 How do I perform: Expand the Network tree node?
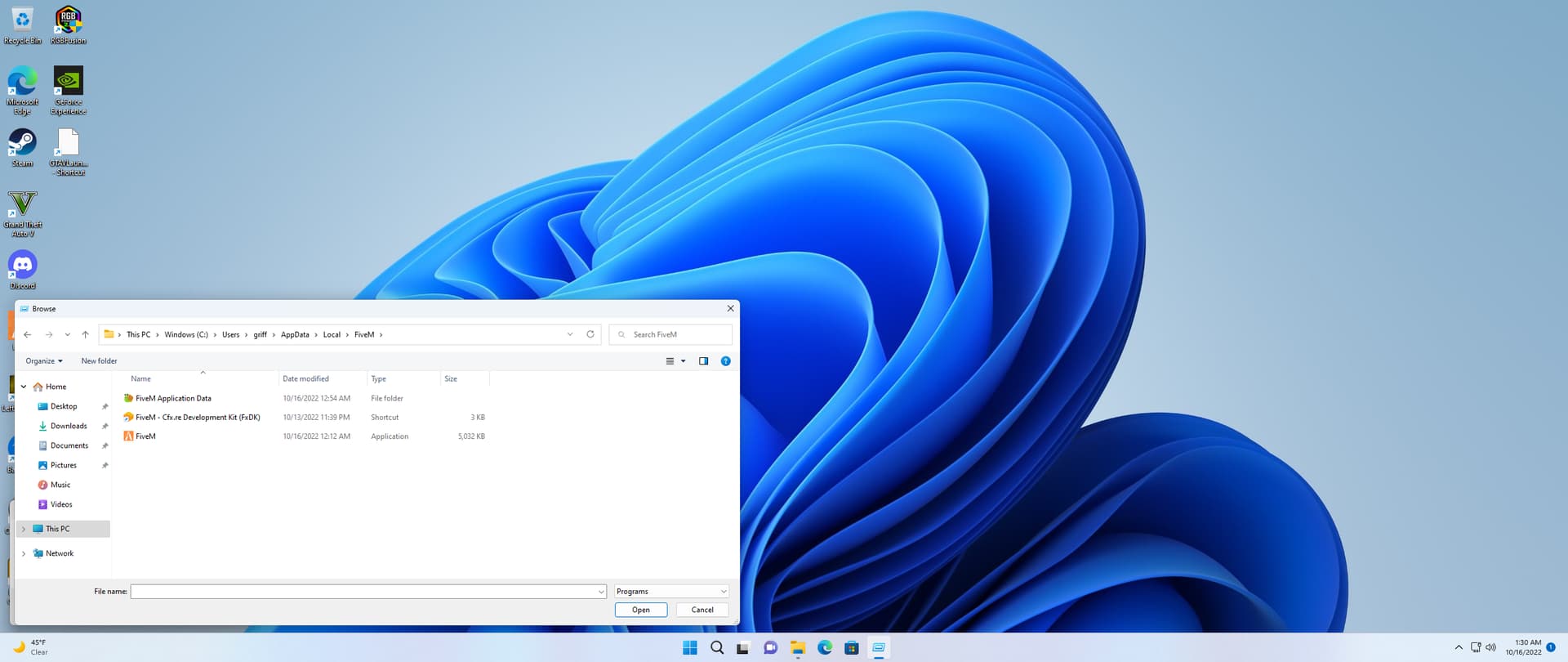pyautogui.click(x=24, y=554)
